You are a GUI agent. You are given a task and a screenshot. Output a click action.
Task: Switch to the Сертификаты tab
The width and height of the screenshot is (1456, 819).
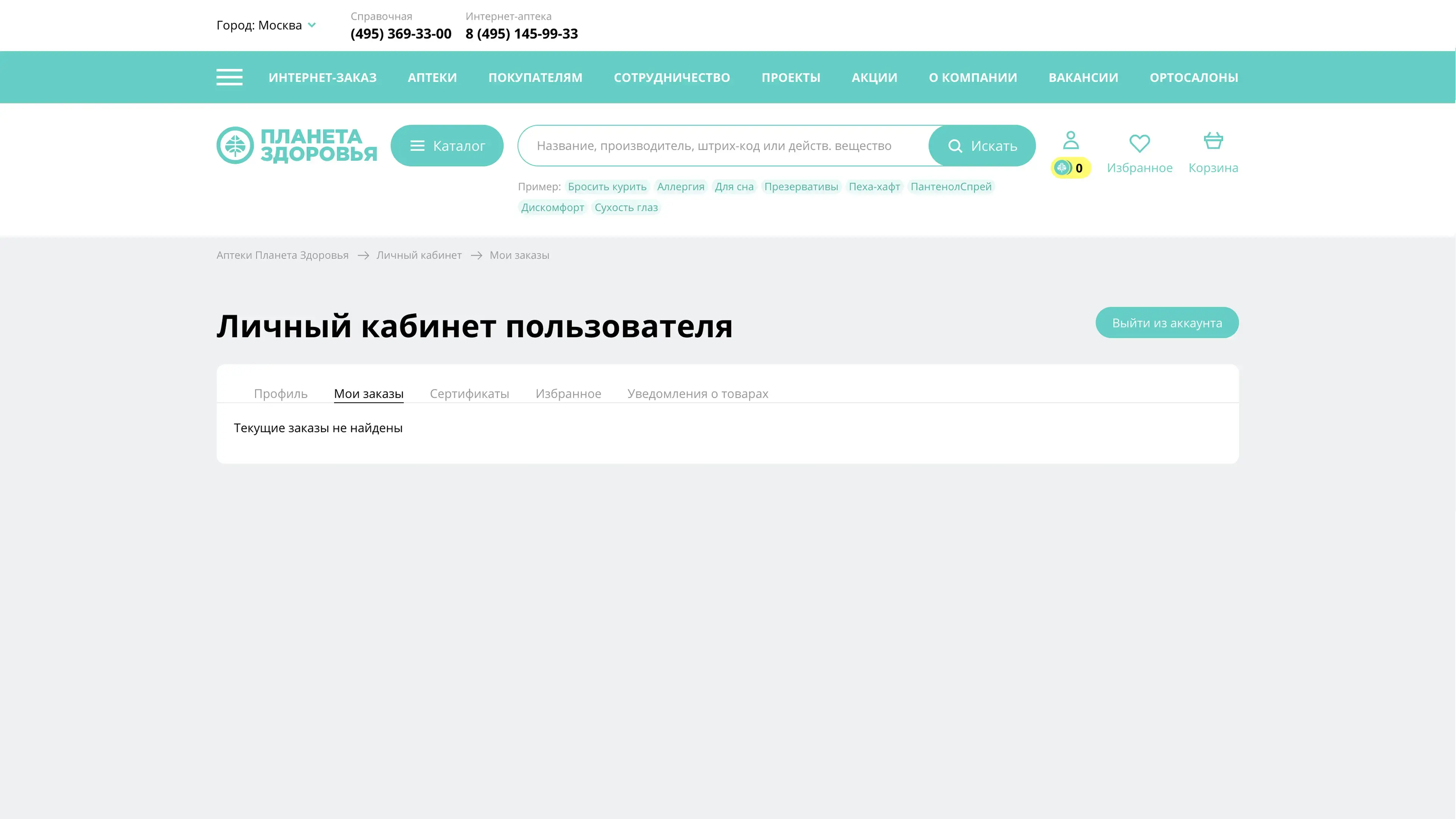pyautogui.click(x=469, y=394)
